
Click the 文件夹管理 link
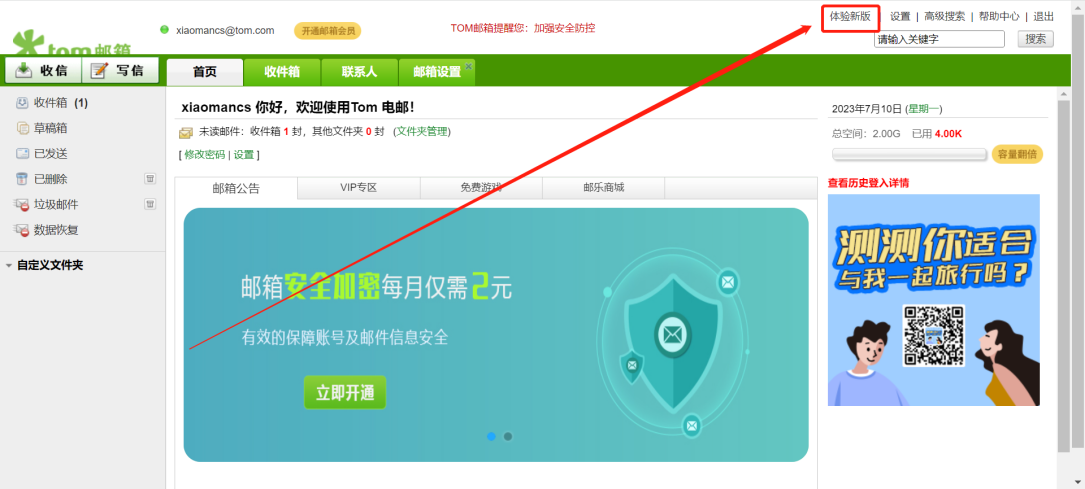pos(422,131)
